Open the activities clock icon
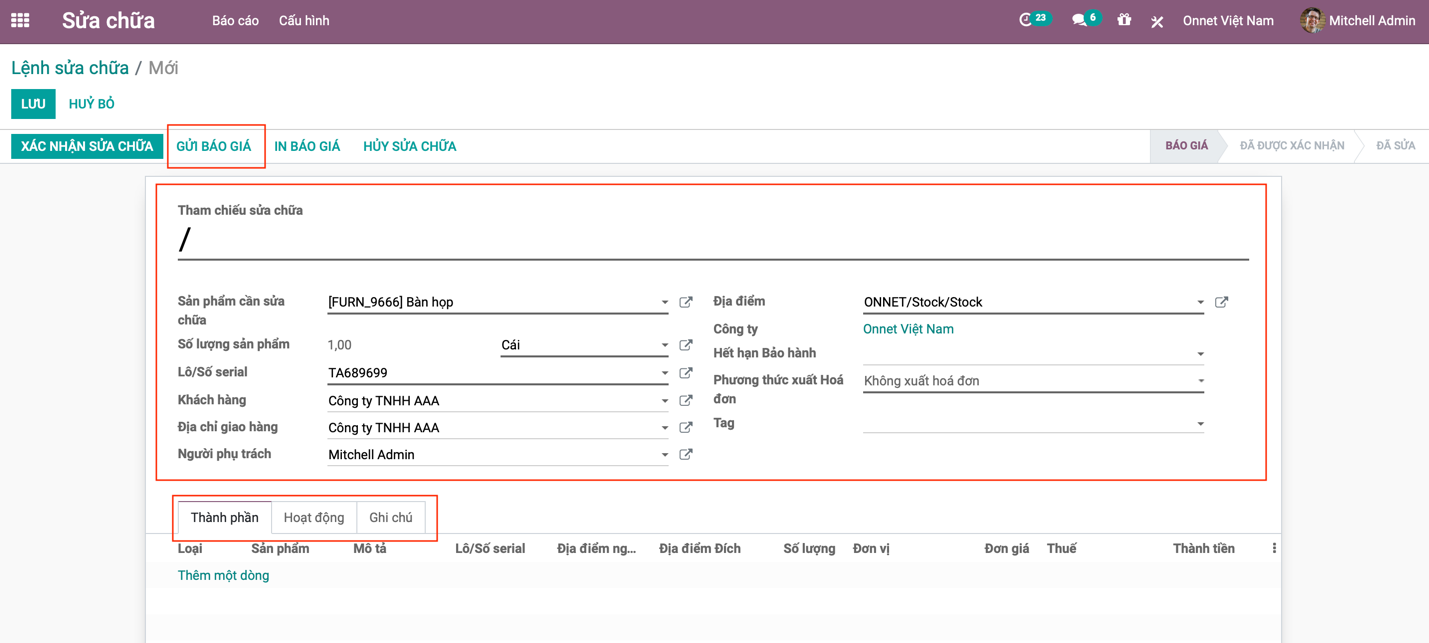Viewport: 1429px width, 643px height. point(1026,20)
